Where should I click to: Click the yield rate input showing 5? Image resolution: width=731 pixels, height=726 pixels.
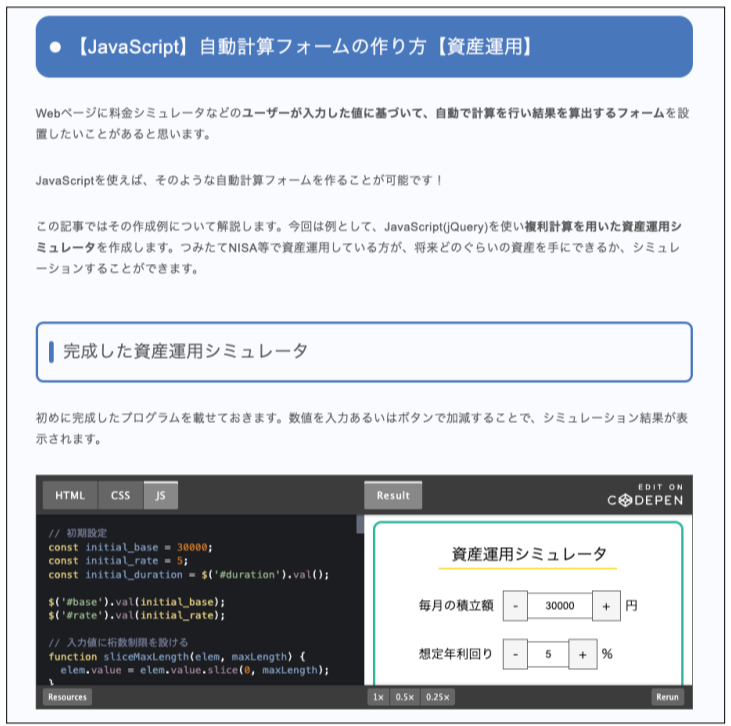pos(548,654)
